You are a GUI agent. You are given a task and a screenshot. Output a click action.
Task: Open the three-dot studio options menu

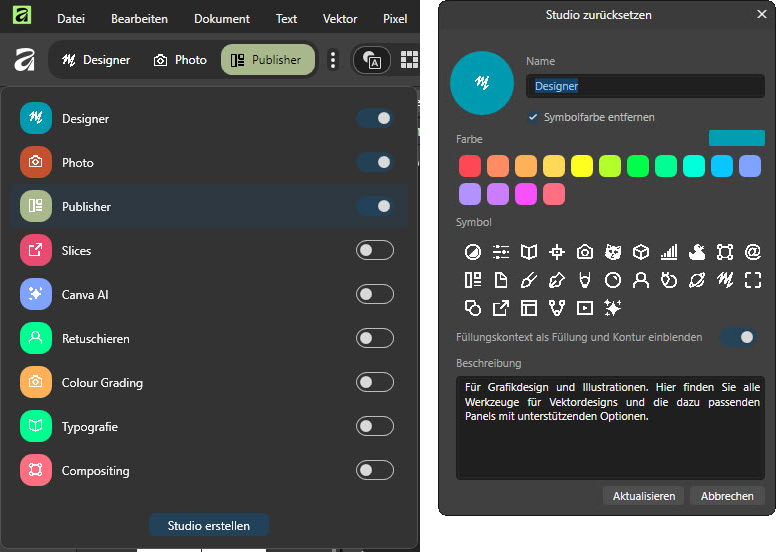(x=333, y=60)
